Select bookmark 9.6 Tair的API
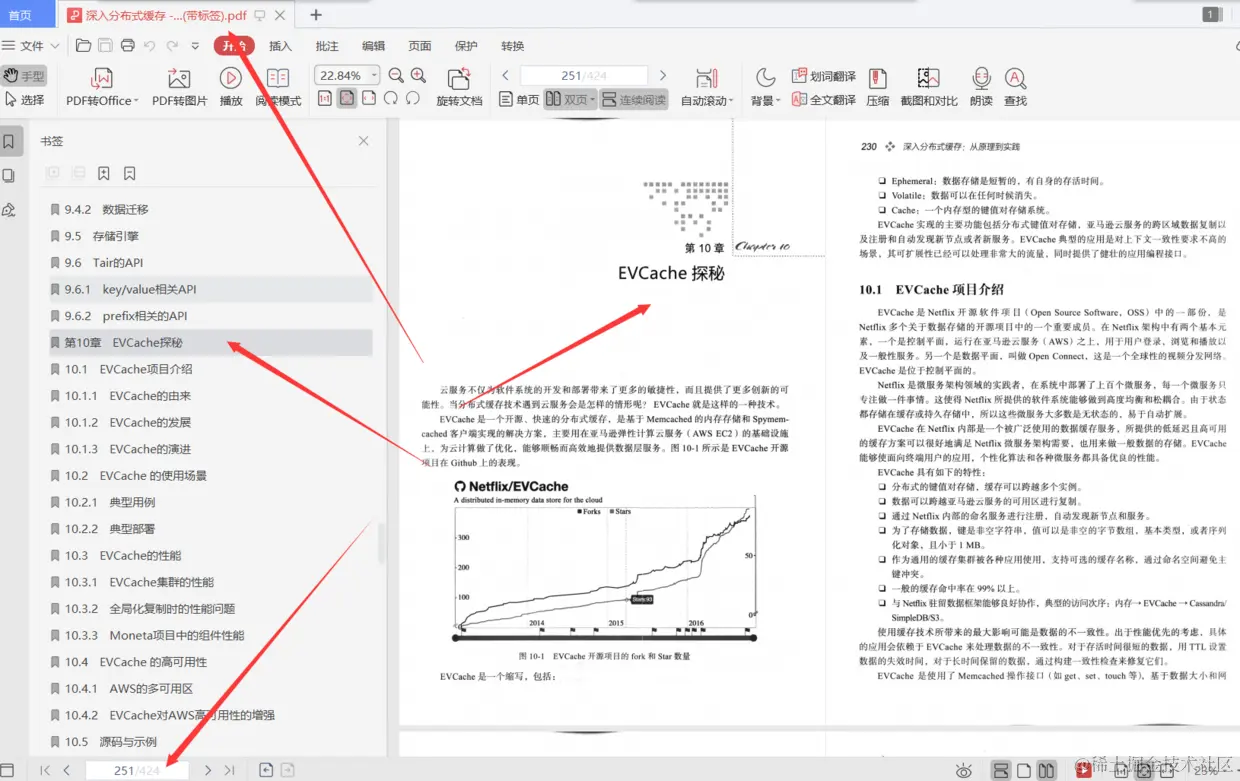1240x781 pixels. click(210, 263)
